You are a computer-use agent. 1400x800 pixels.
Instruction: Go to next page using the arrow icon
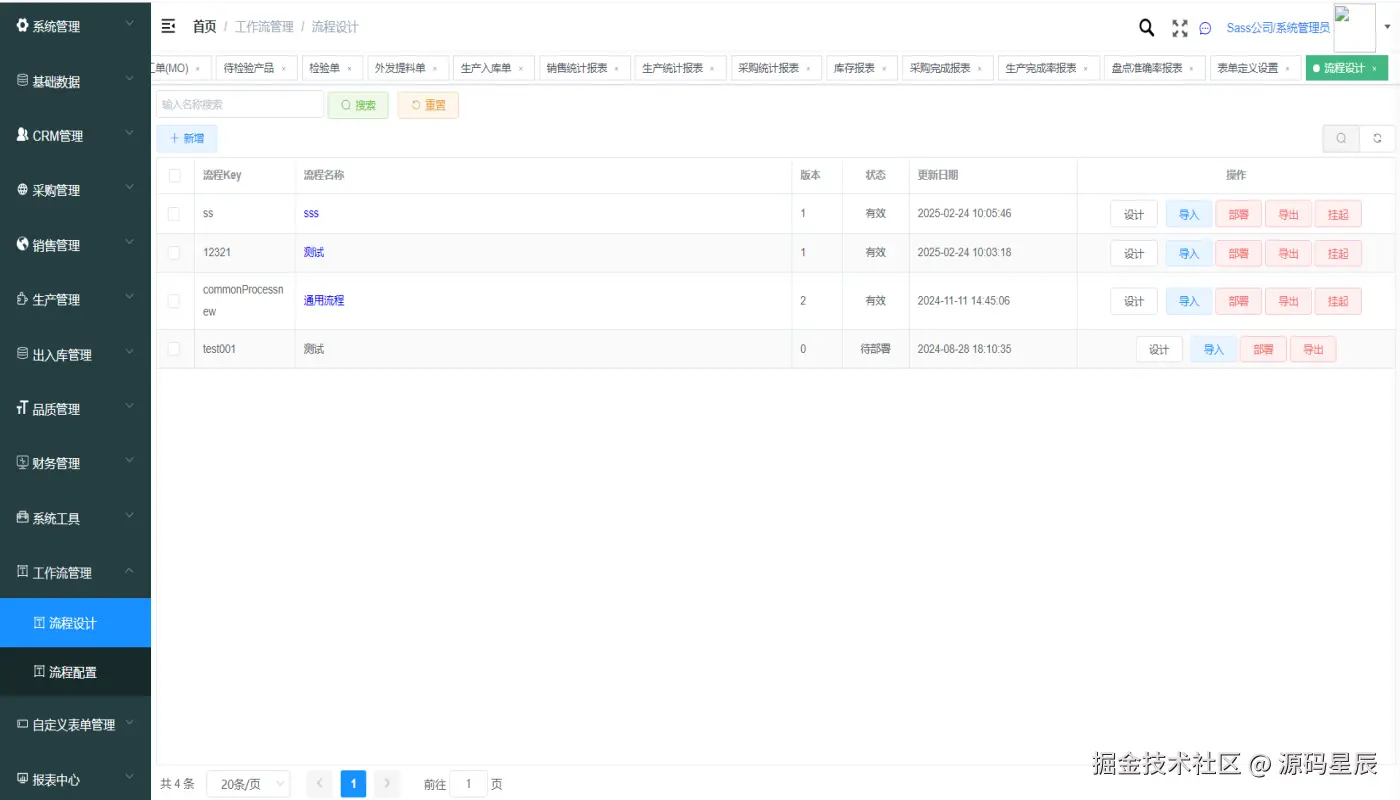pos(387,784)
